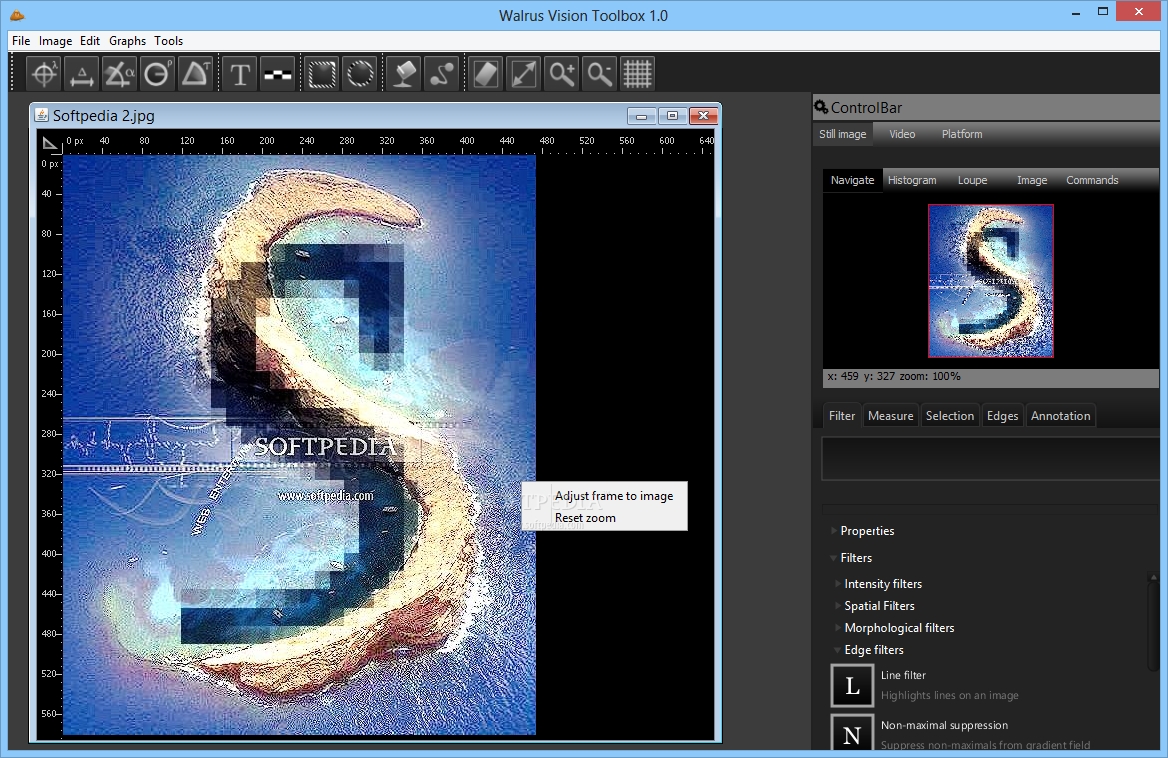Open the Measure tab

[890, 416]
